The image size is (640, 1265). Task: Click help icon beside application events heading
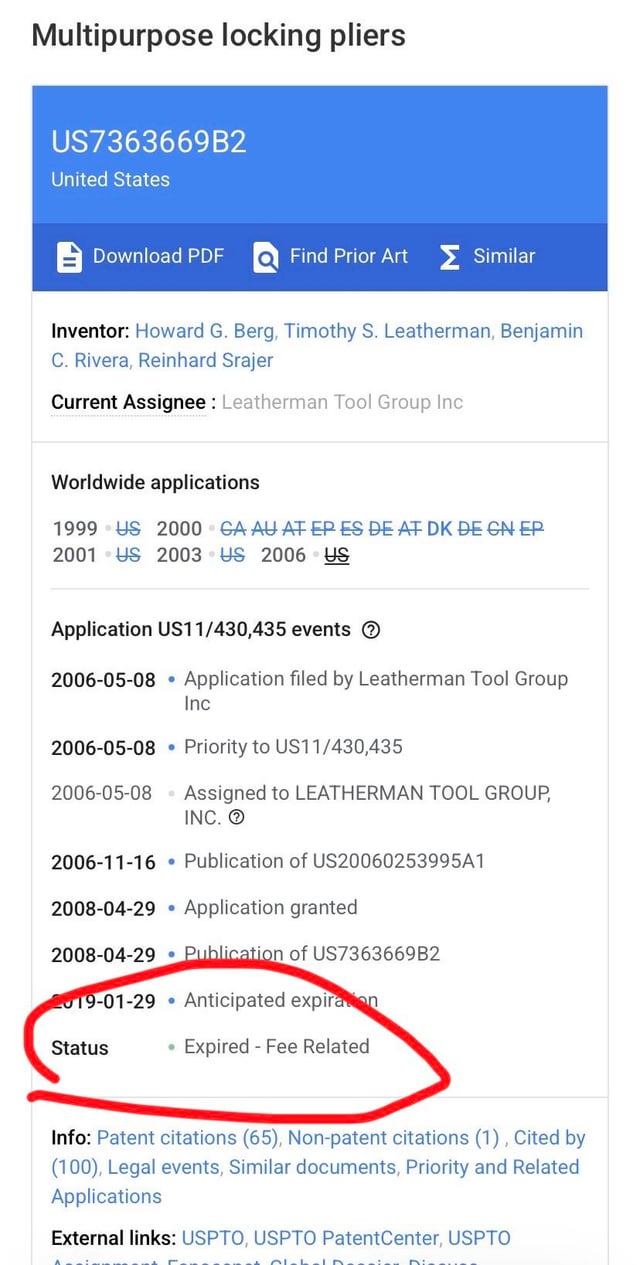[x=370, y=630]
